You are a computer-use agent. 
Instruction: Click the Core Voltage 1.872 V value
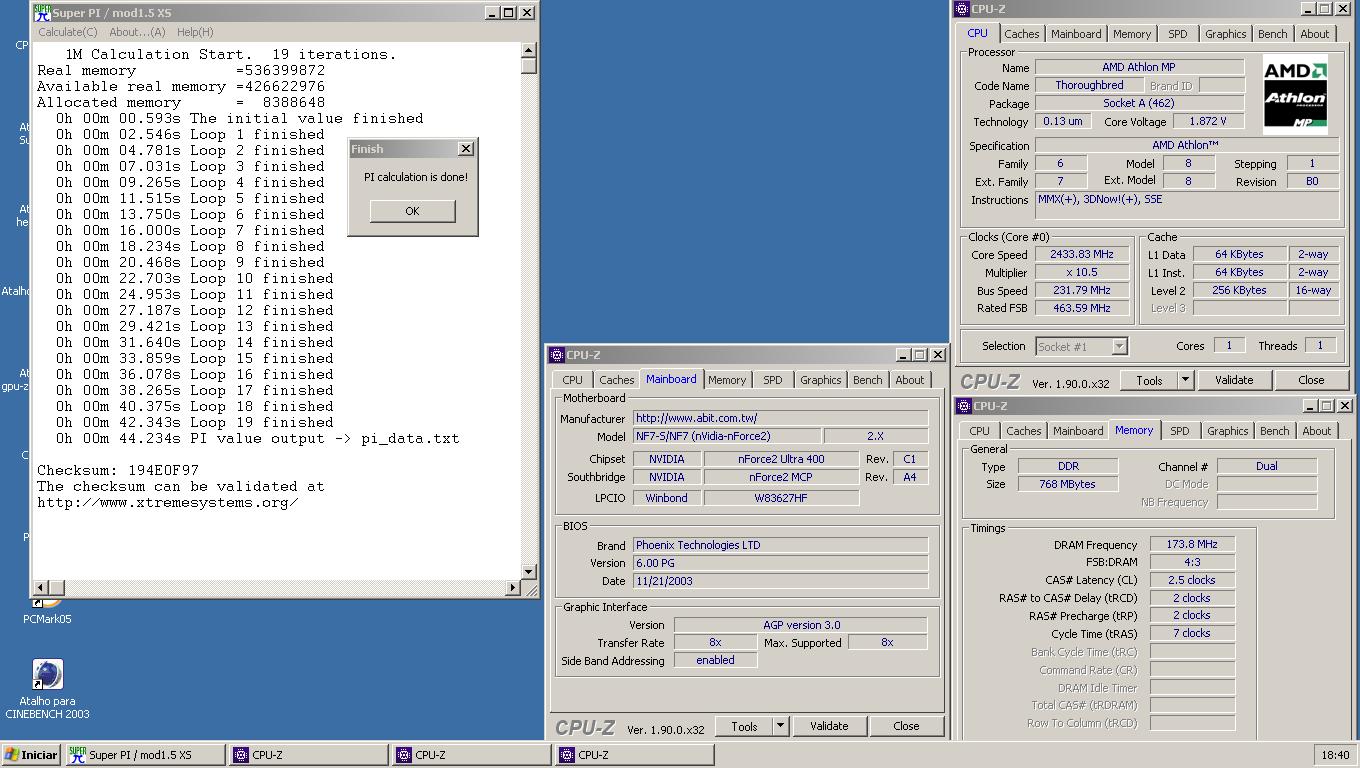1208,121
